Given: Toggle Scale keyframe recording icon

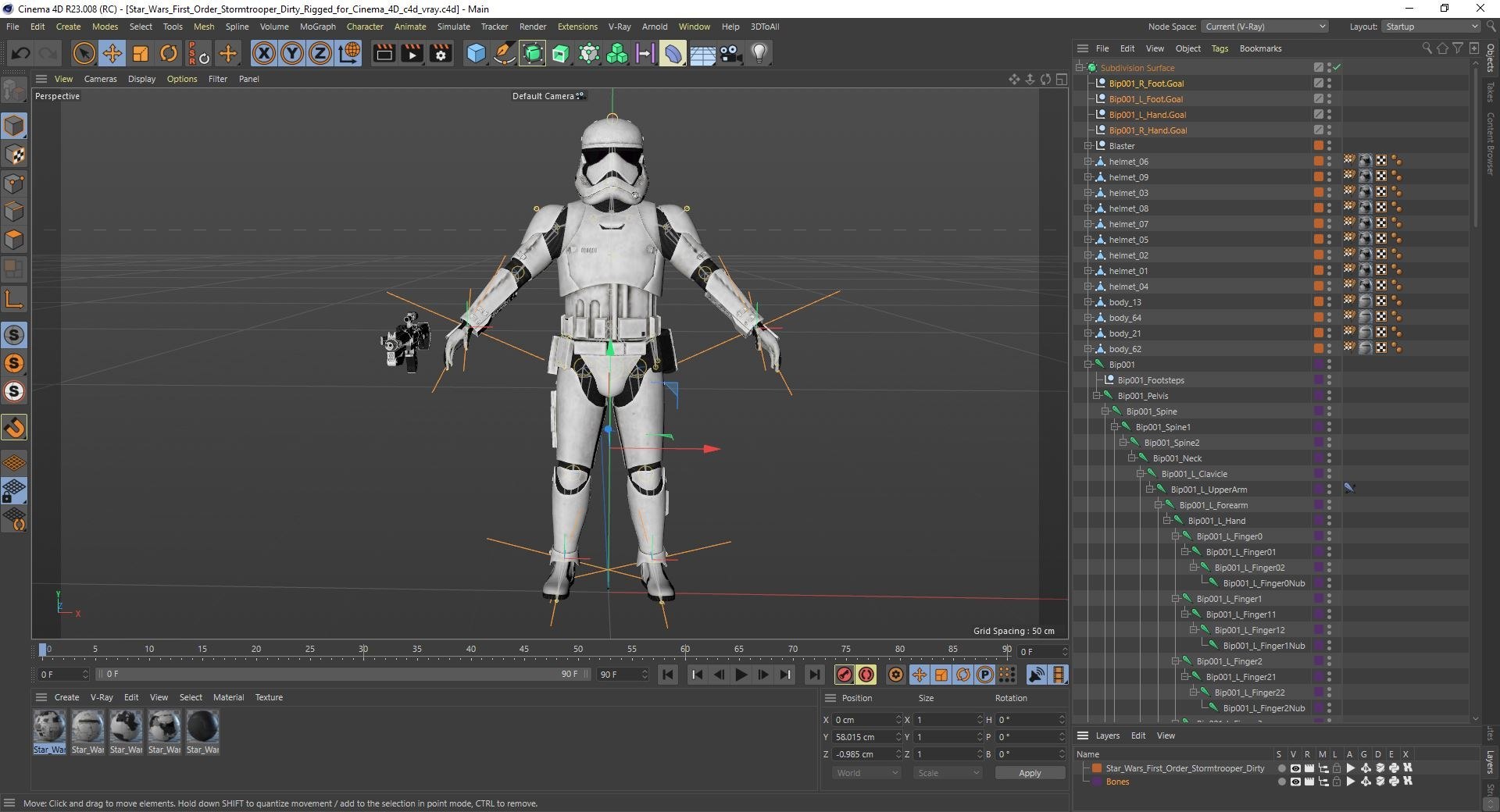Looking at the screenshot, I should (x=941, y=675).
